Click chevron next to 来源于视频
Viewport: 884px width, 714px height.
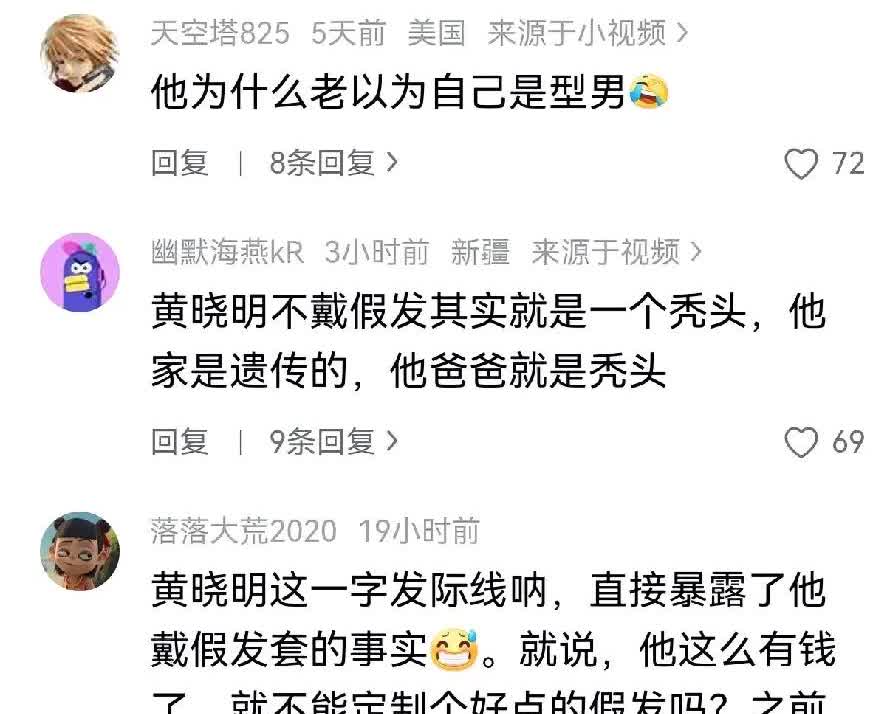(695, 252)
